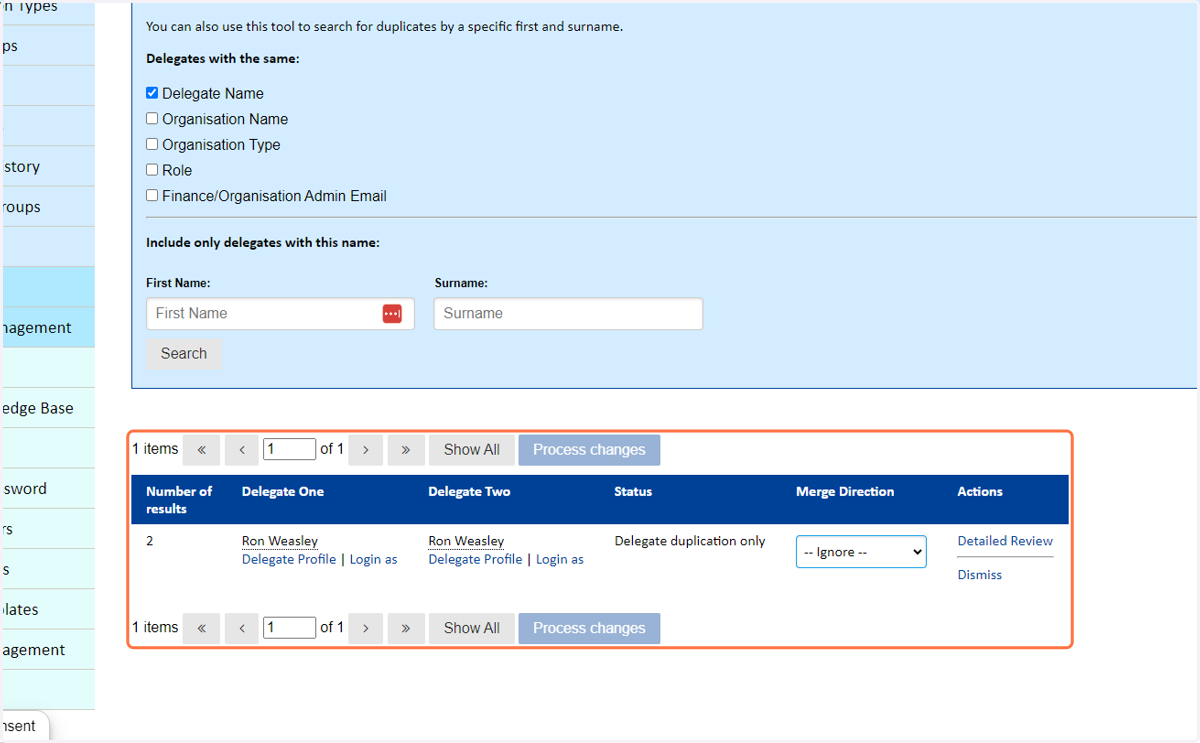Screen dimensions: 1200x743
Task: Open the sidebar item ending in 'story'
Action: (x=47, y=167)
